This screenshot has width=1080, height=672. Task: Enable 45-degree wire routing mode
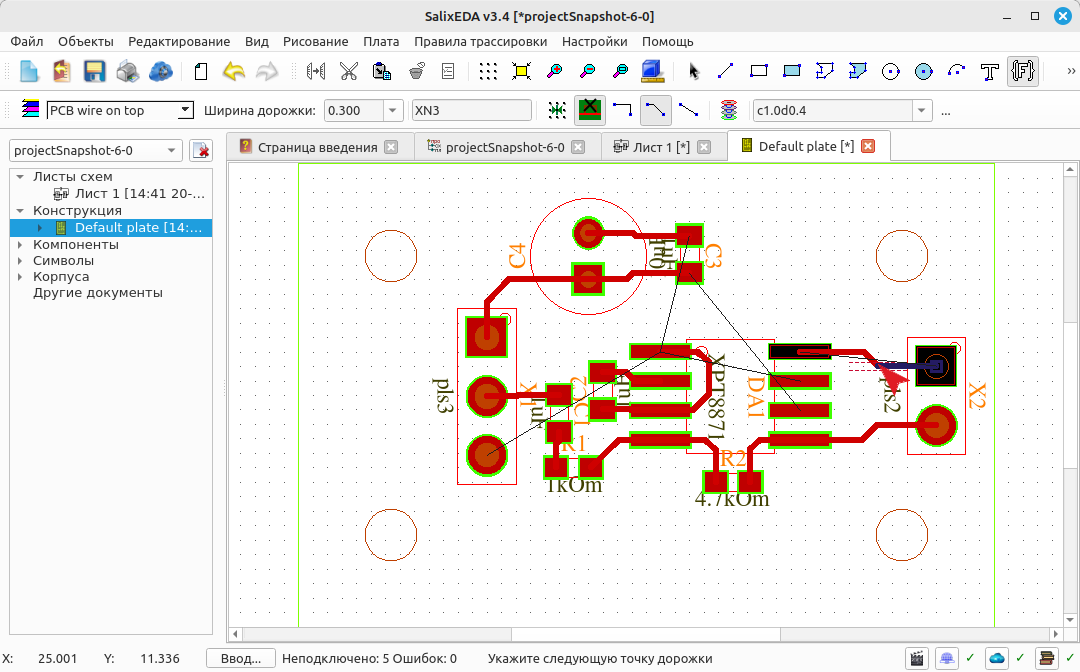click(x=656, y=110)
